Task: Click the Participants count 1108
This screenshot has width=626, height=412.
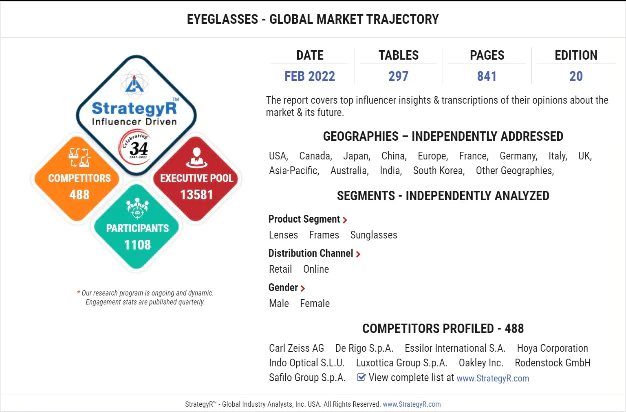Action: click(x=137, y=245)
